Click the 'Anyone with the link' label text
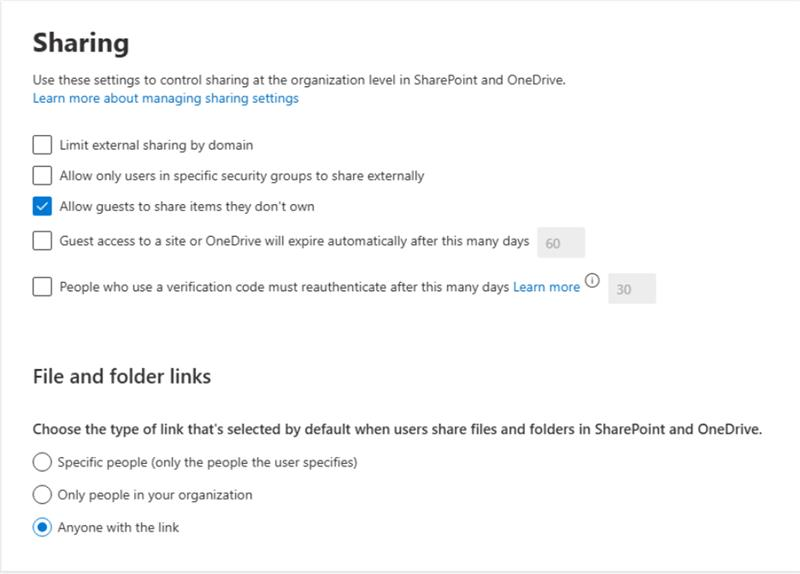 pyautogui.click(x=118, y=527)
